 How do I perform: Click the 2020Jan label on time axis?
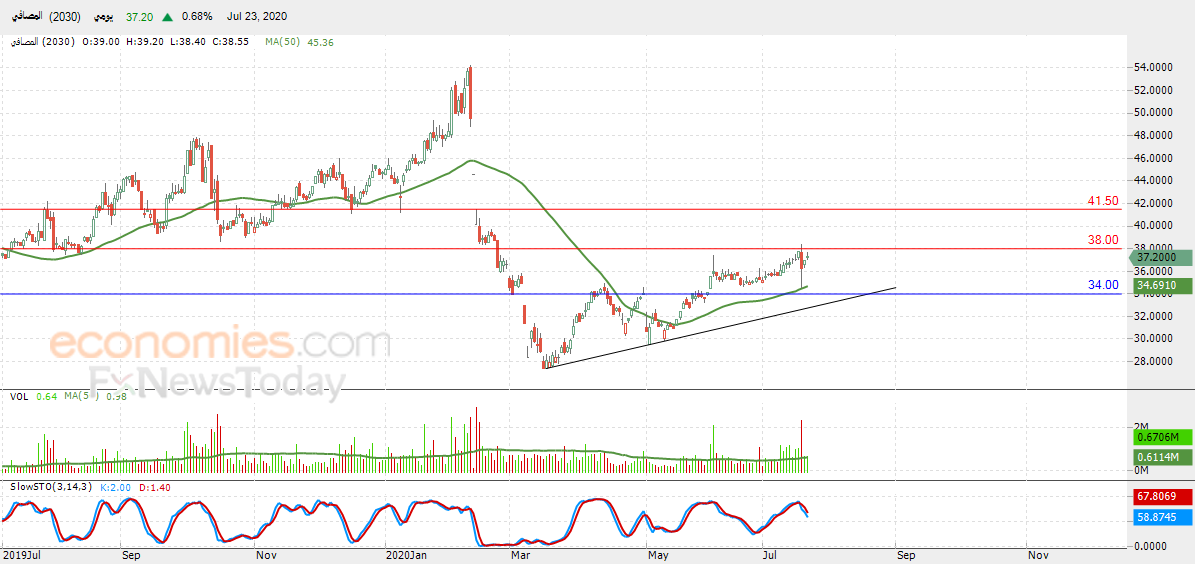point(405,554)
